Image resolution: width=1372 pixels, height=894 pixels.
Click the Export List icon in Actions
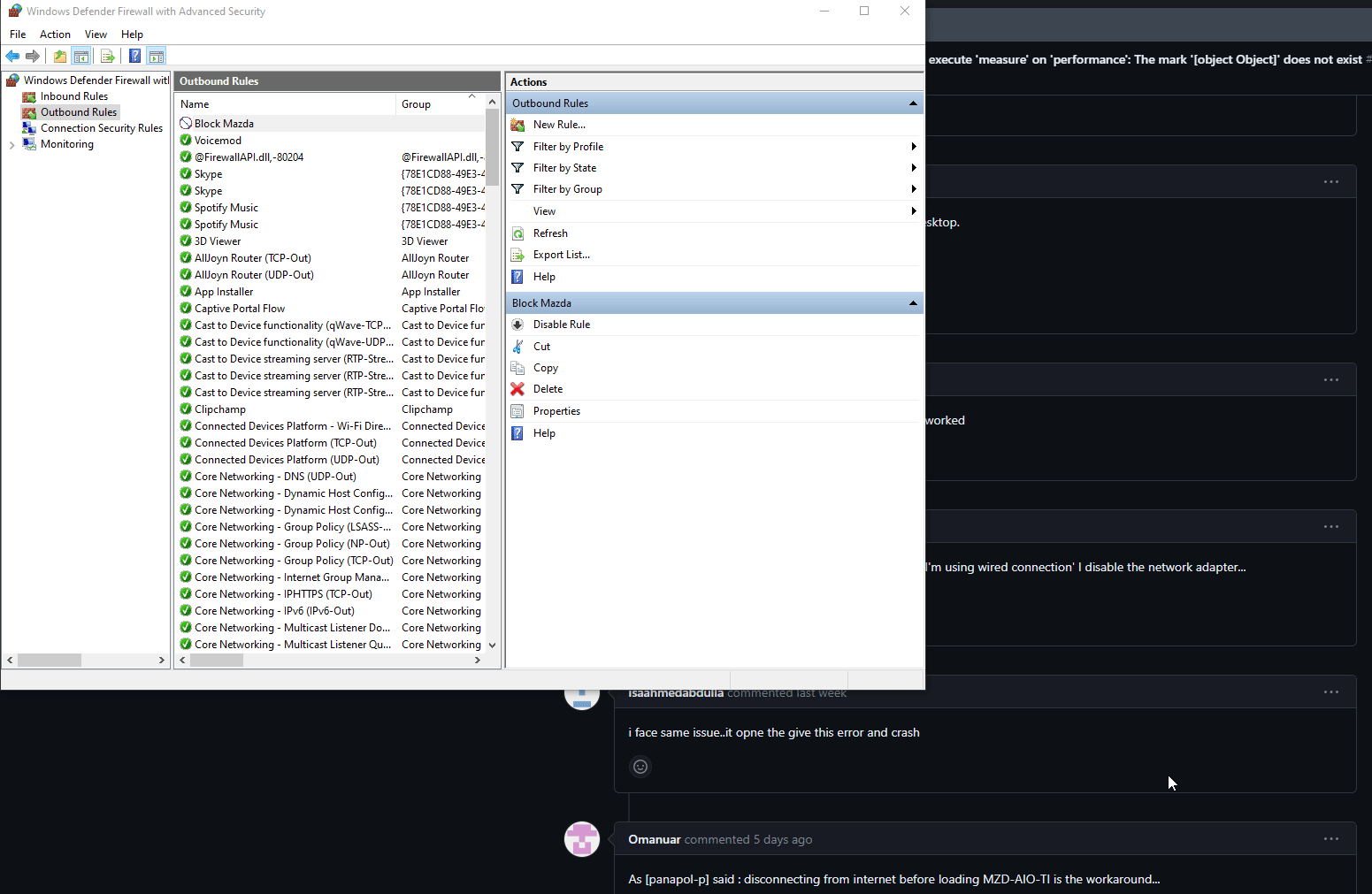point(517,255)
